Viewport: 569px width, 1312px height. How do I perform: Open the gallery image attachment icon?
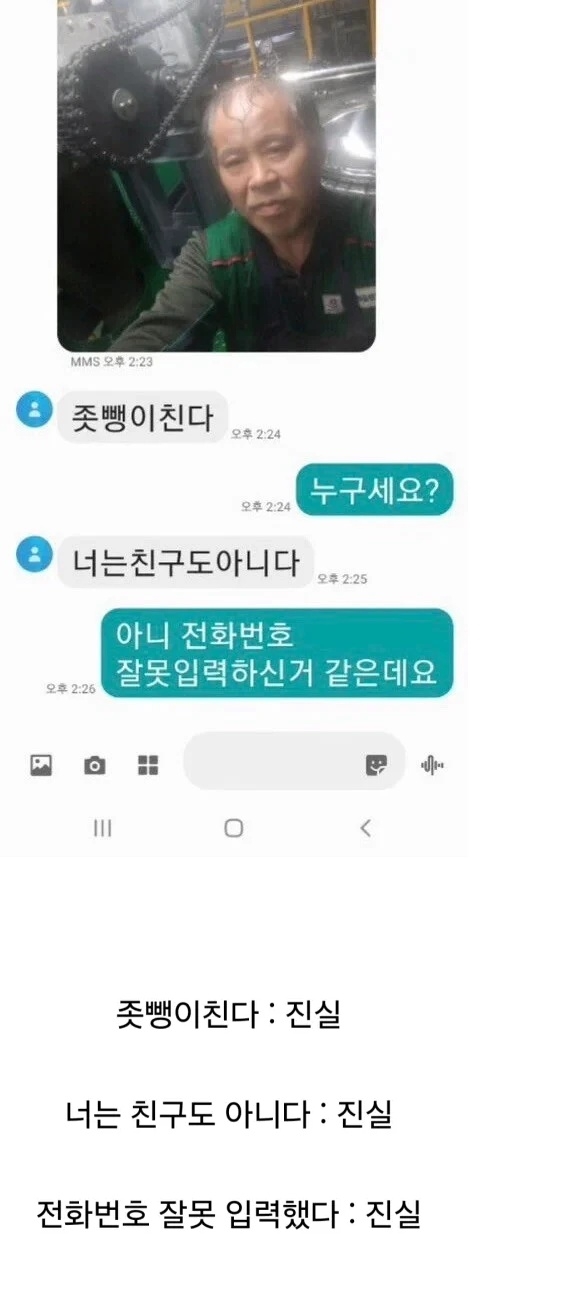pyautogui.click(x=41, y=766)
